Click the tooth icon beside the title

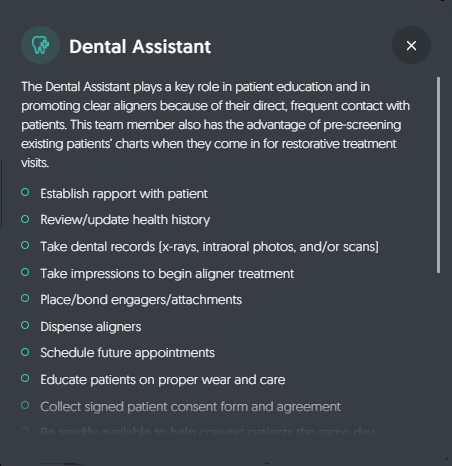[x=40, y=45]
